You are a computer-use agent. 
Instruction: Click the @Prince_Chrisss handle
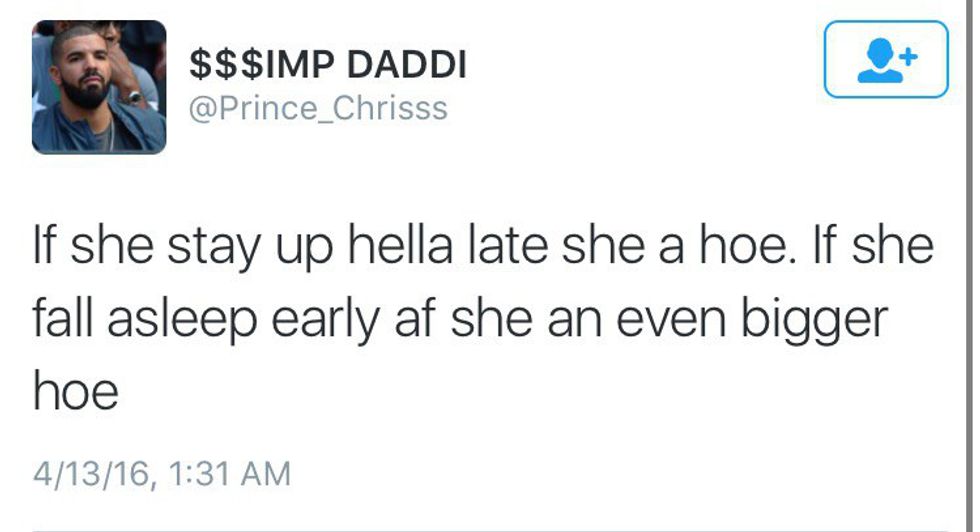(318, 108)
